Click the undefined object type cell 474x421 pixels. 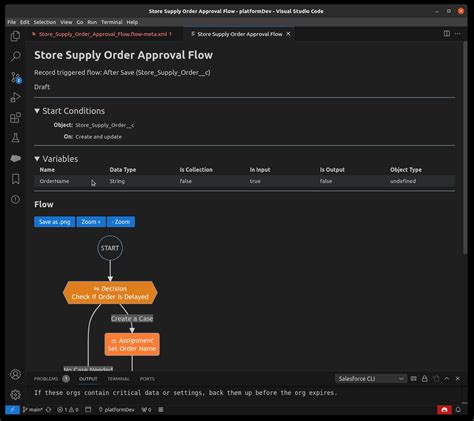[403, 181]
